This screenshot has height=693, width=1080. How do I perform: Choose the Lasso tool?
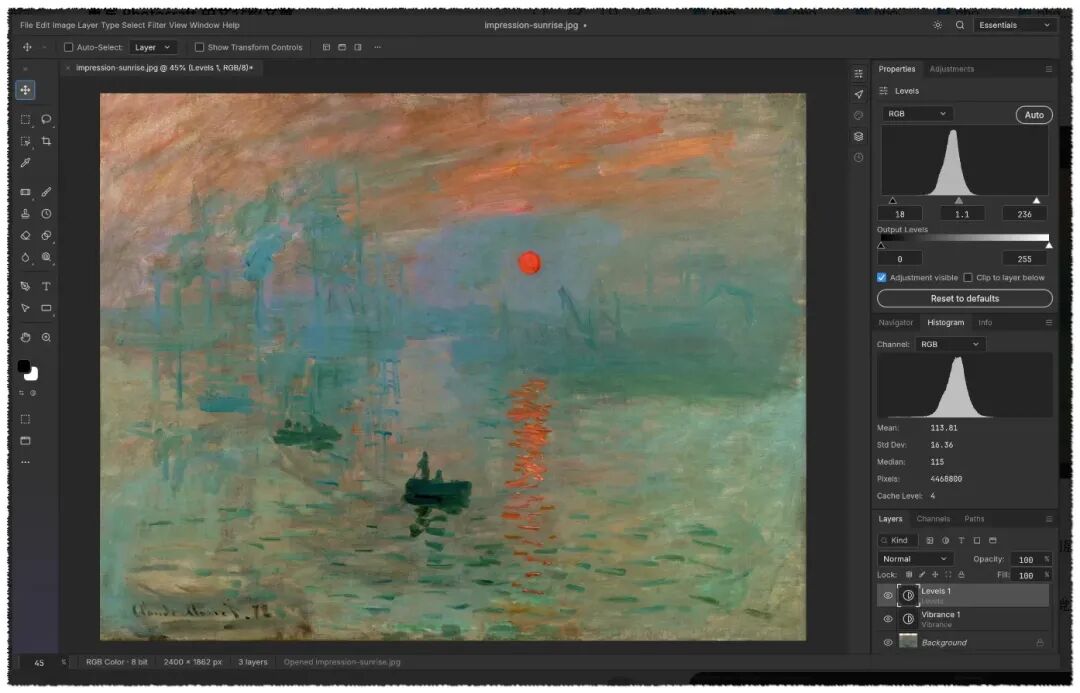(46, 119)
